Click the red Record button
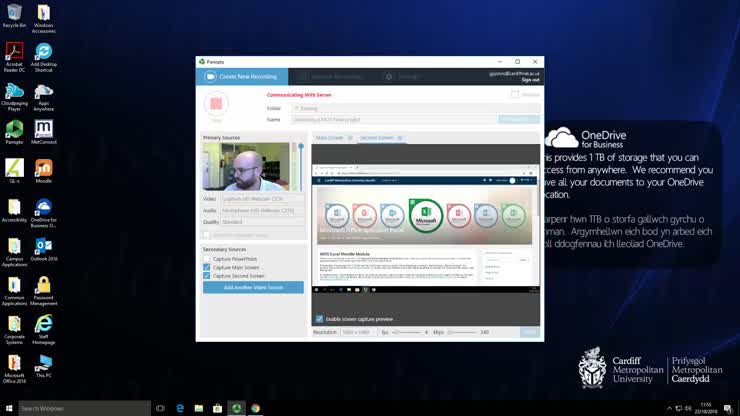Viewport: 740px width, 416px height. [x=216, y=104]
